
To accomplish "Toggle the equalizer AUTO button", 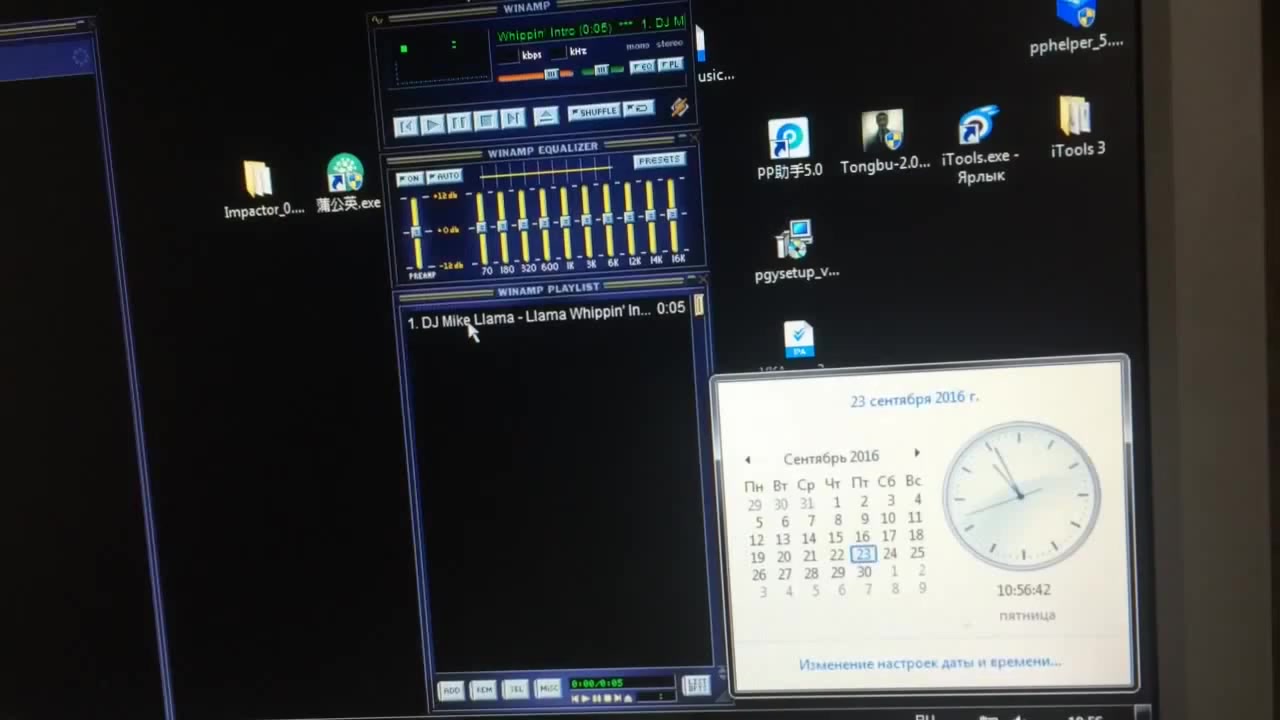I will point(445,177).
